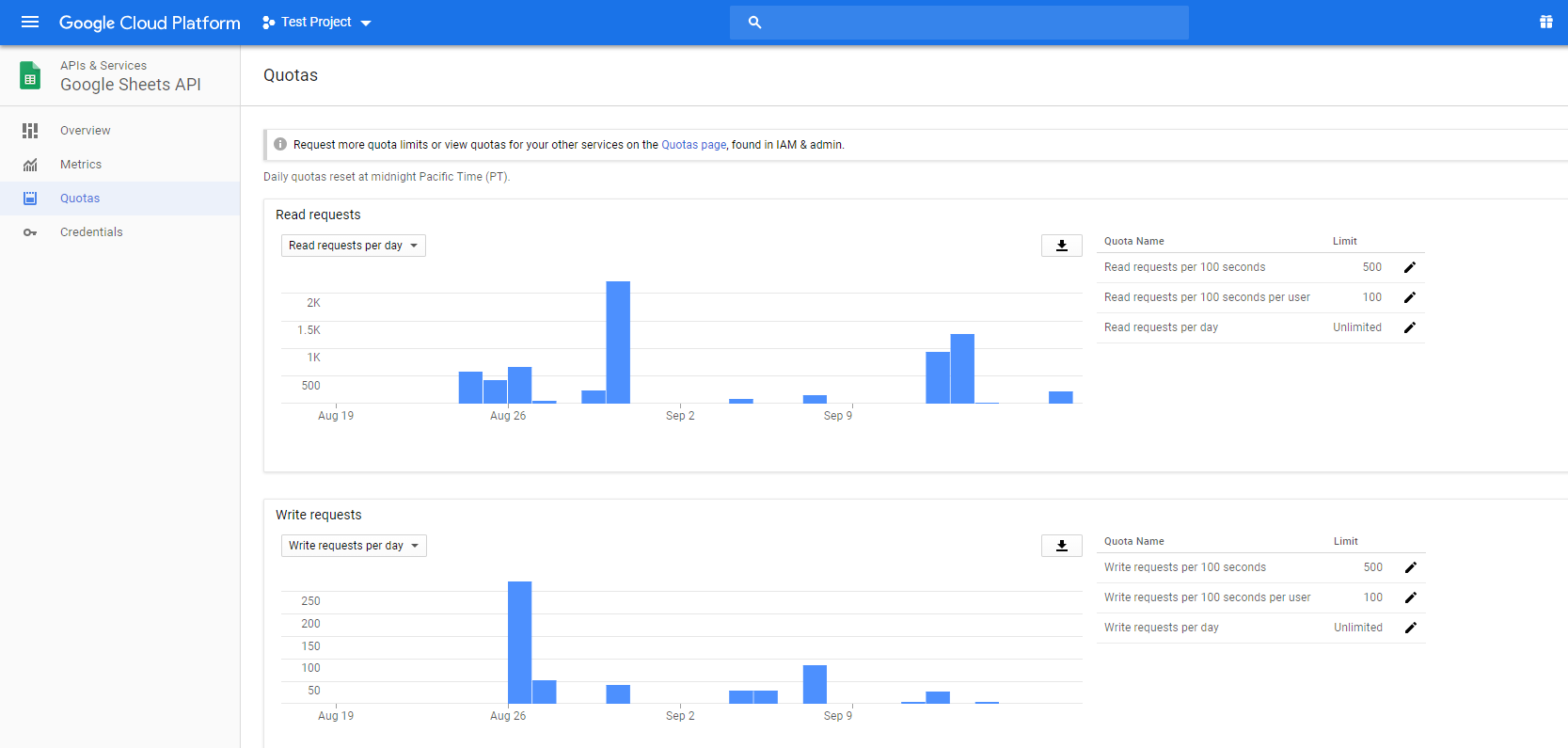Edit Read requests per day limit
This screenshot has width=1568, height=748.
[1409, 327]
